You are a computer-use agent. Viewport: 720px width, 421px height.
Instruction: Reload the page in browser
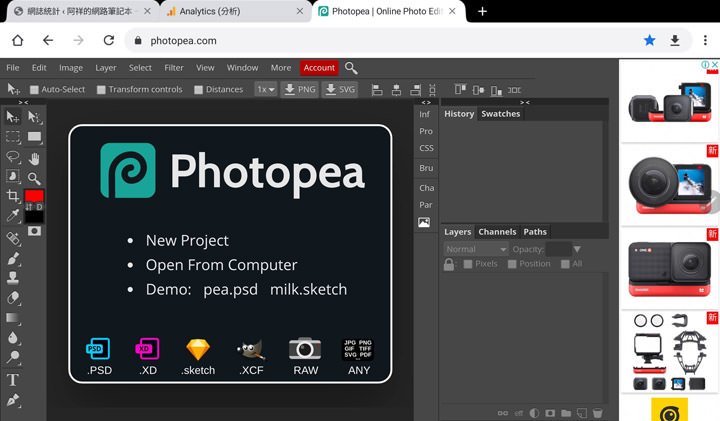[x=108, y=40]
